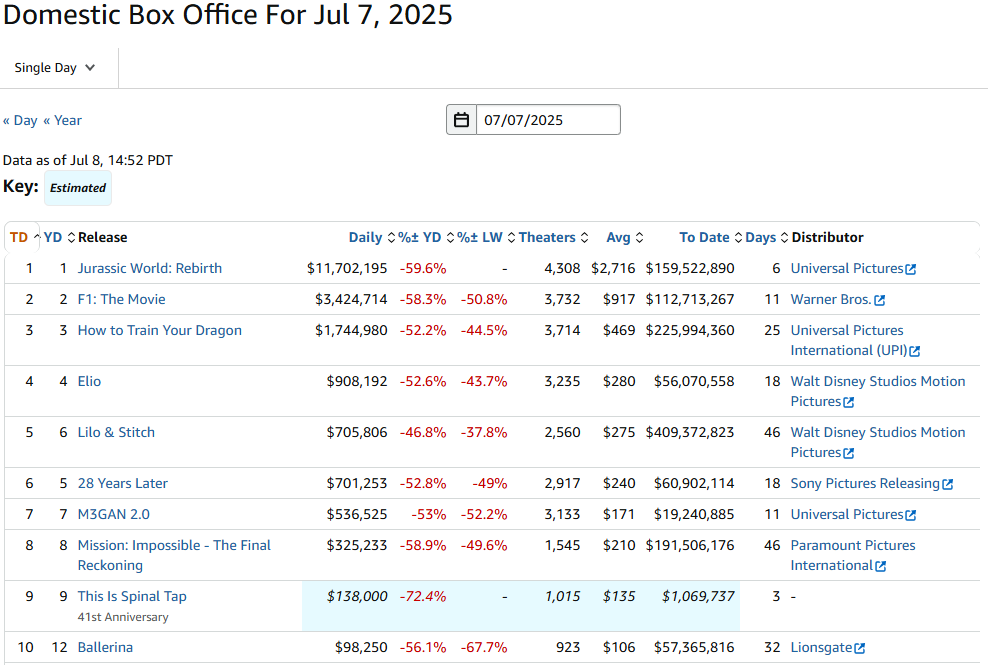Open Walt Disney Studios distributor link for Elio
This screenshot has width=988, height=665.
point(878,391)
